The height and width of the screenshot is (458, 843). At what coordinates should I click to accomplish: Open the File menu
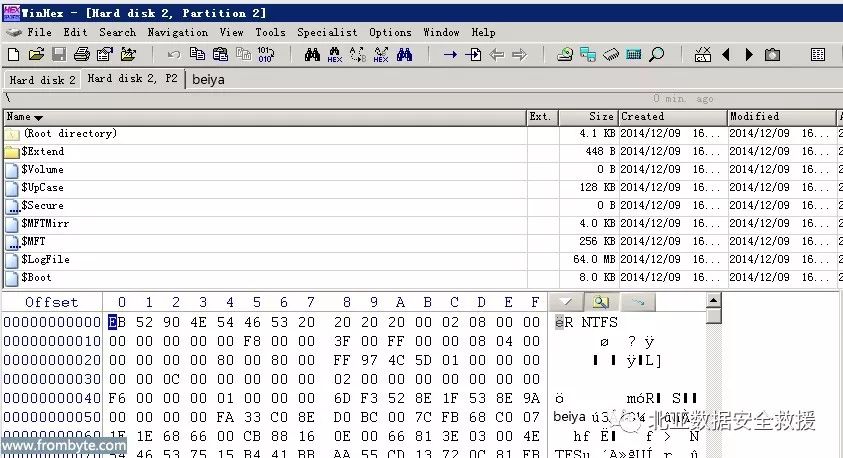[x=40, y=32]
